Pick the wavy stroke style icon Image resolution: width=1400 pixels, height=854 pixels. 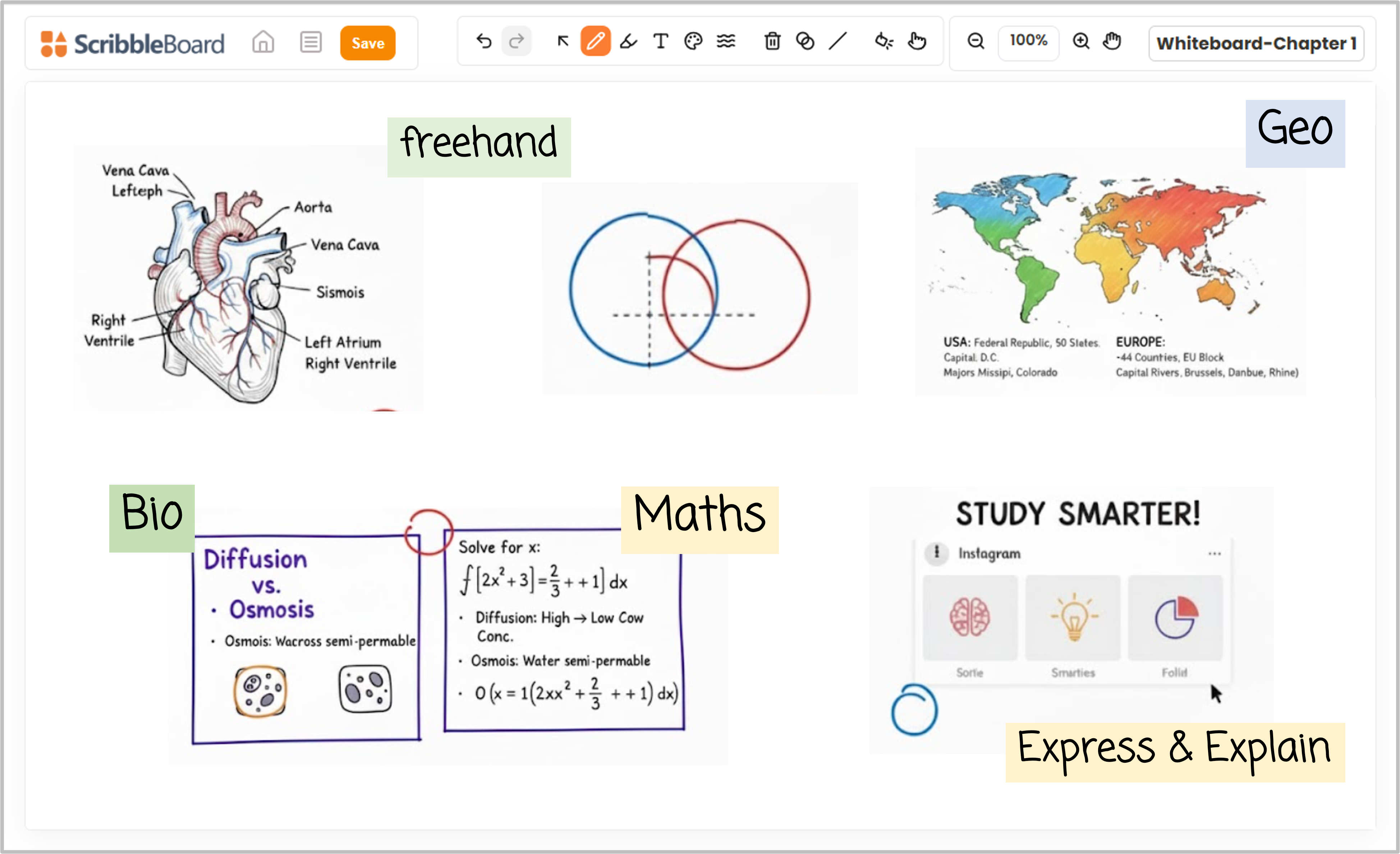tap(726, 41)
